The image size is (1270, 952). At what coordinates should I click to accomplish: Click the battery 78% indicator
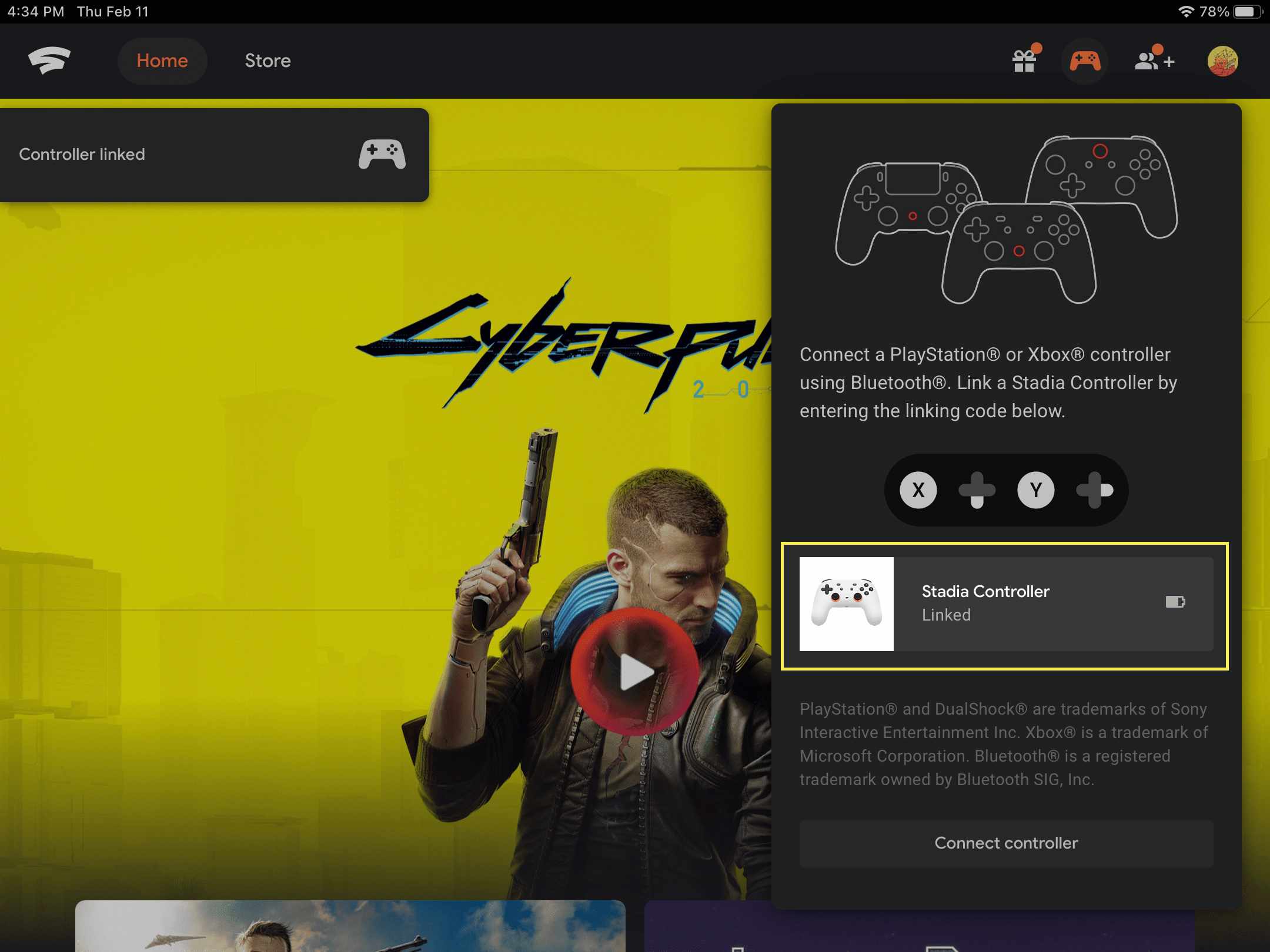tap(1231, 11)
